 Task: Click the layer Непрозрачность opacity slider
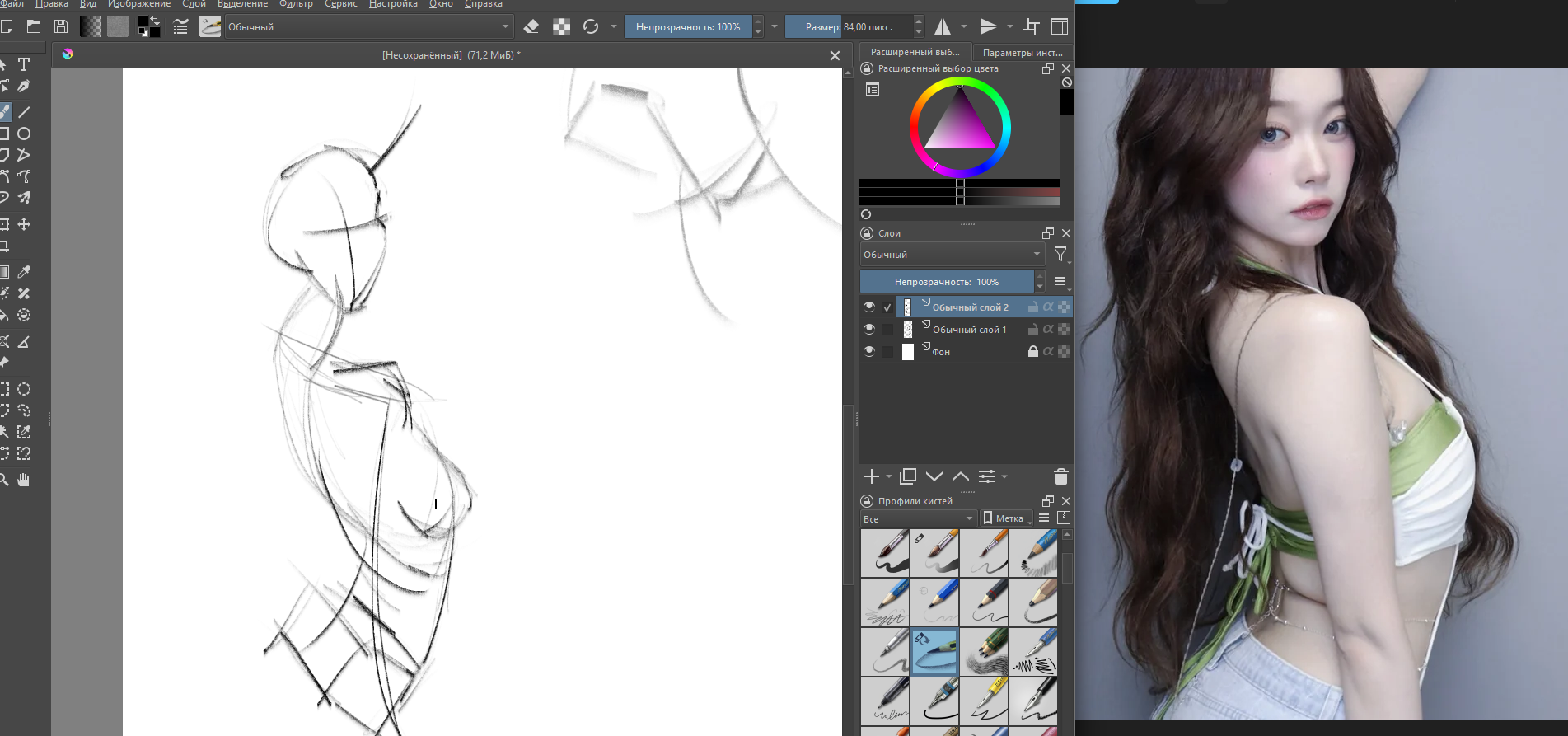[x=947, y=282]
